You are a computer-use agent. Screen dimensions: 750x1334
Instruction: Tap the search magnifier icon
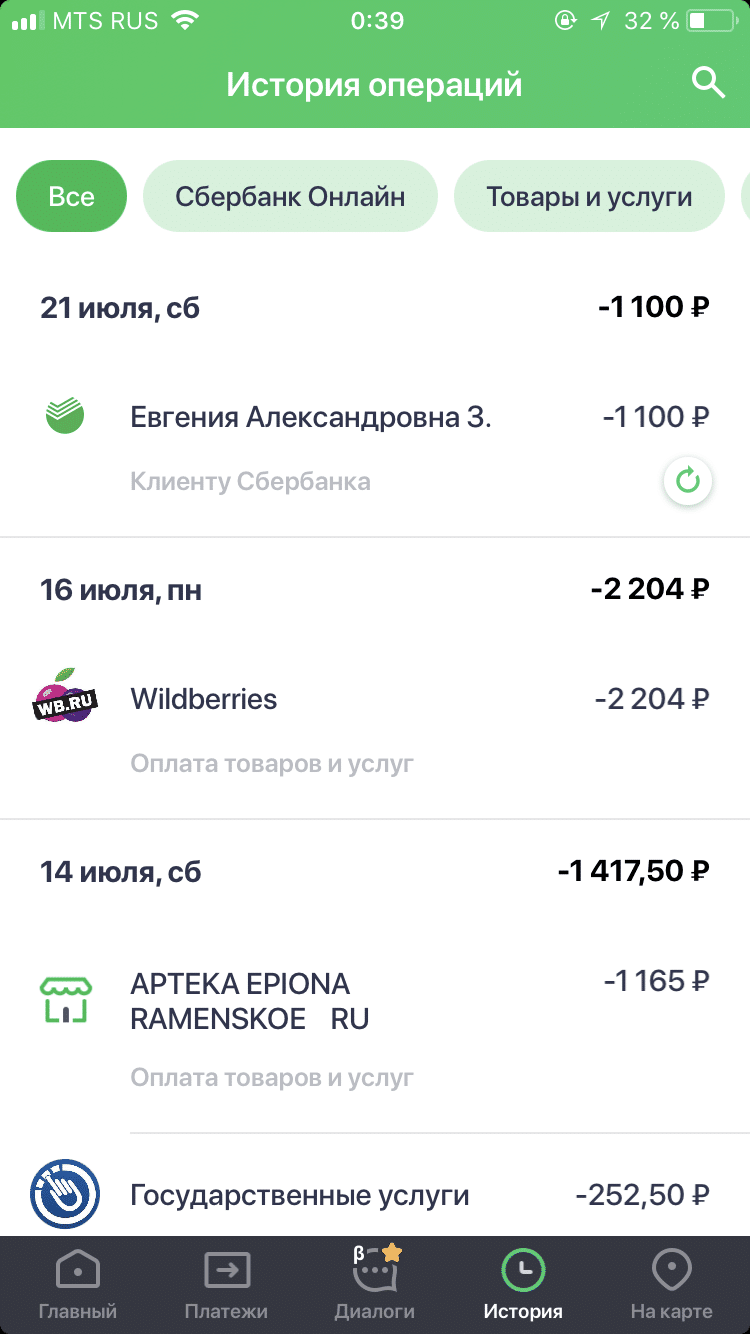click(x=708, y=83)
